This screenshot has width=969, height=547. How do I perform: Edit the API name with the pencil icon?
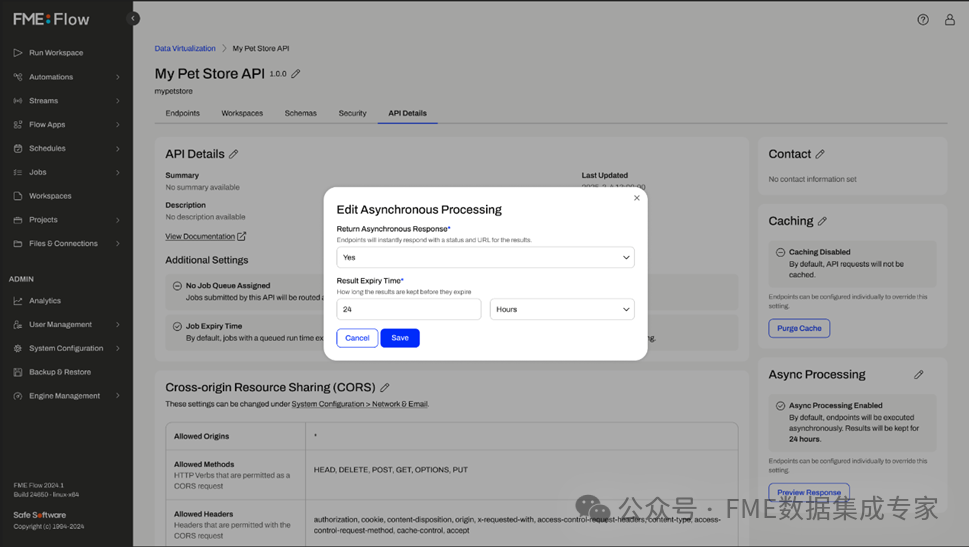coord(296,74)
